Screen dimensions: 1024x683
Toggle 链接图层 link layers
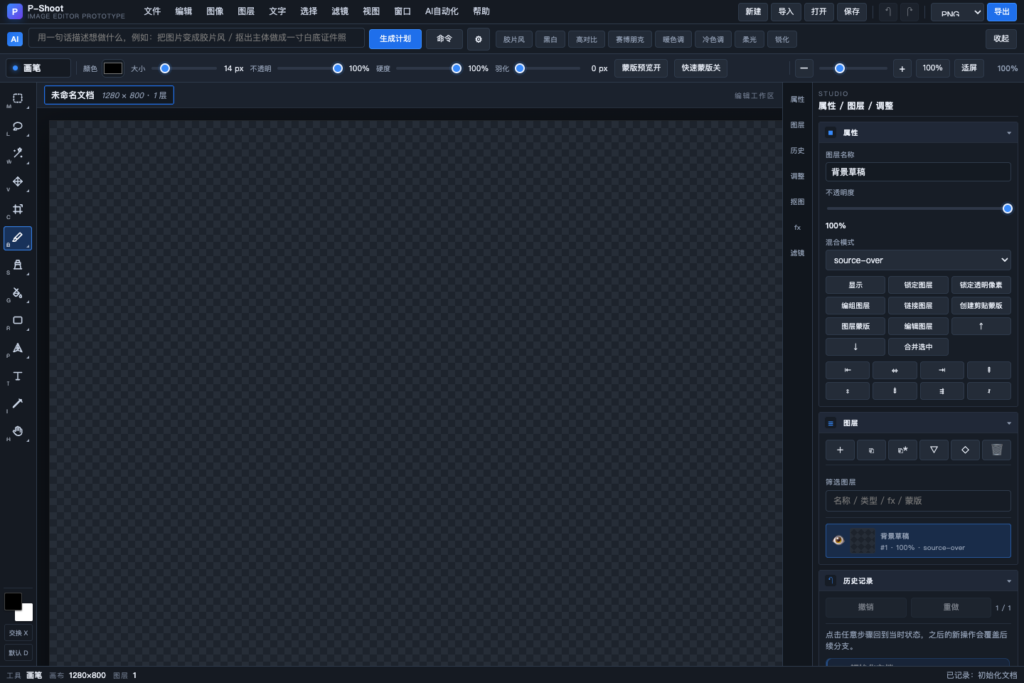918,306
